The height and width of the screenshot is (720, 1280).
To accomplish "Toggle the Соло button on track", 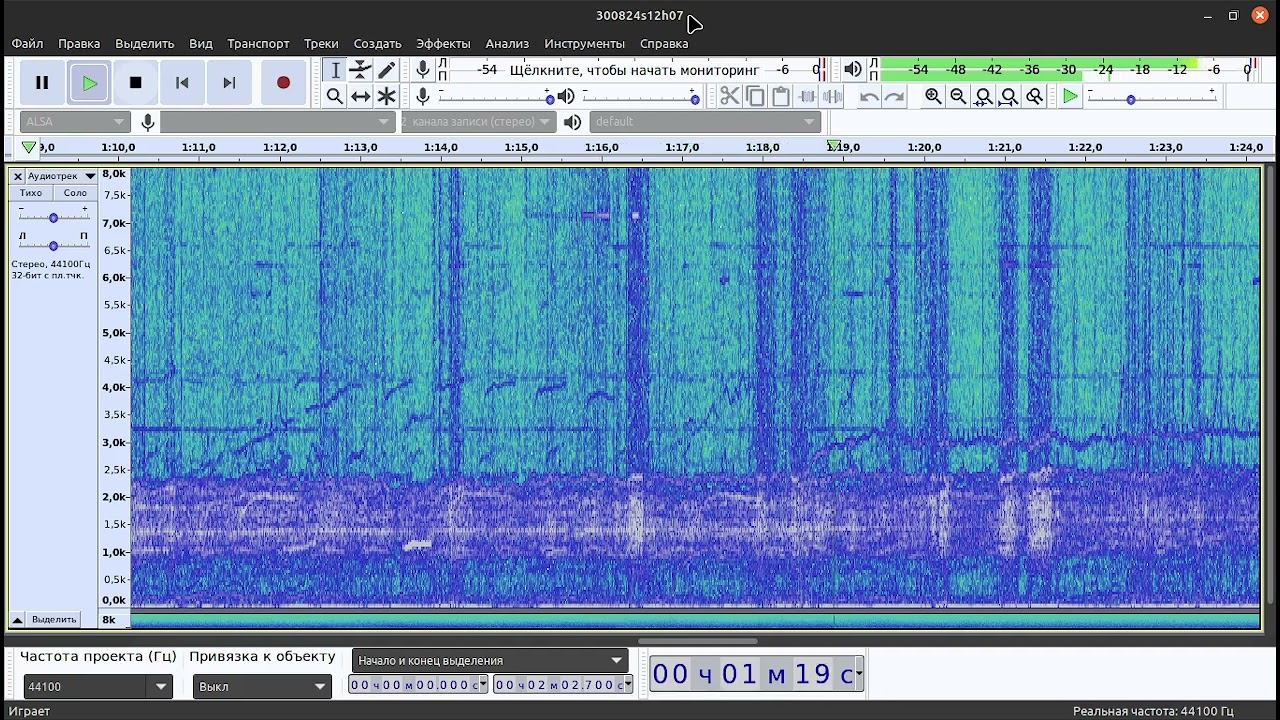I will 75,193.
